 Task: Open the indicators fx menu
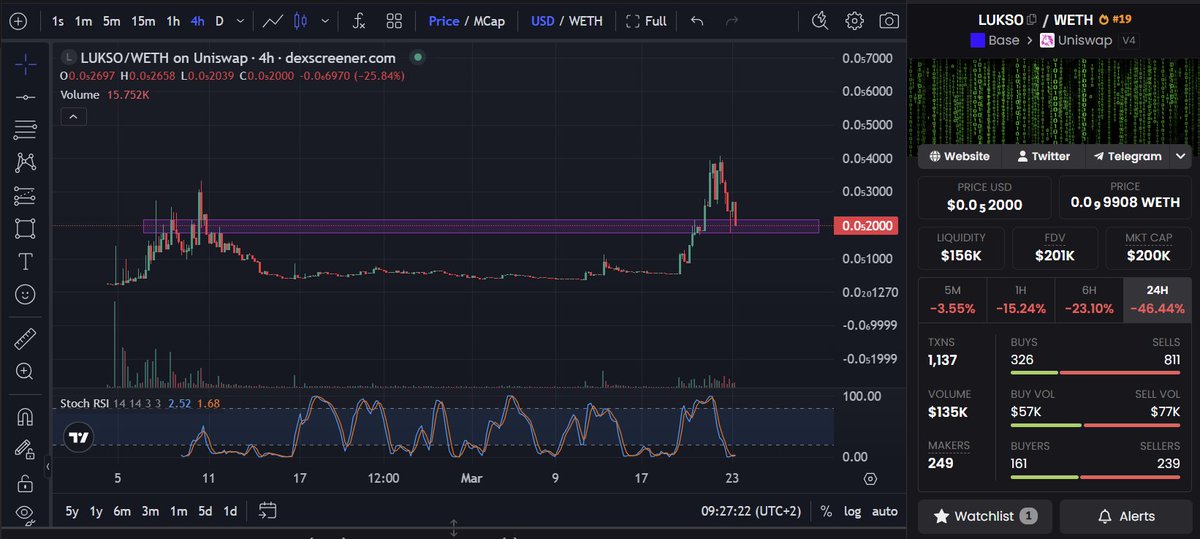pyautogui.click(x=358, y=20)
